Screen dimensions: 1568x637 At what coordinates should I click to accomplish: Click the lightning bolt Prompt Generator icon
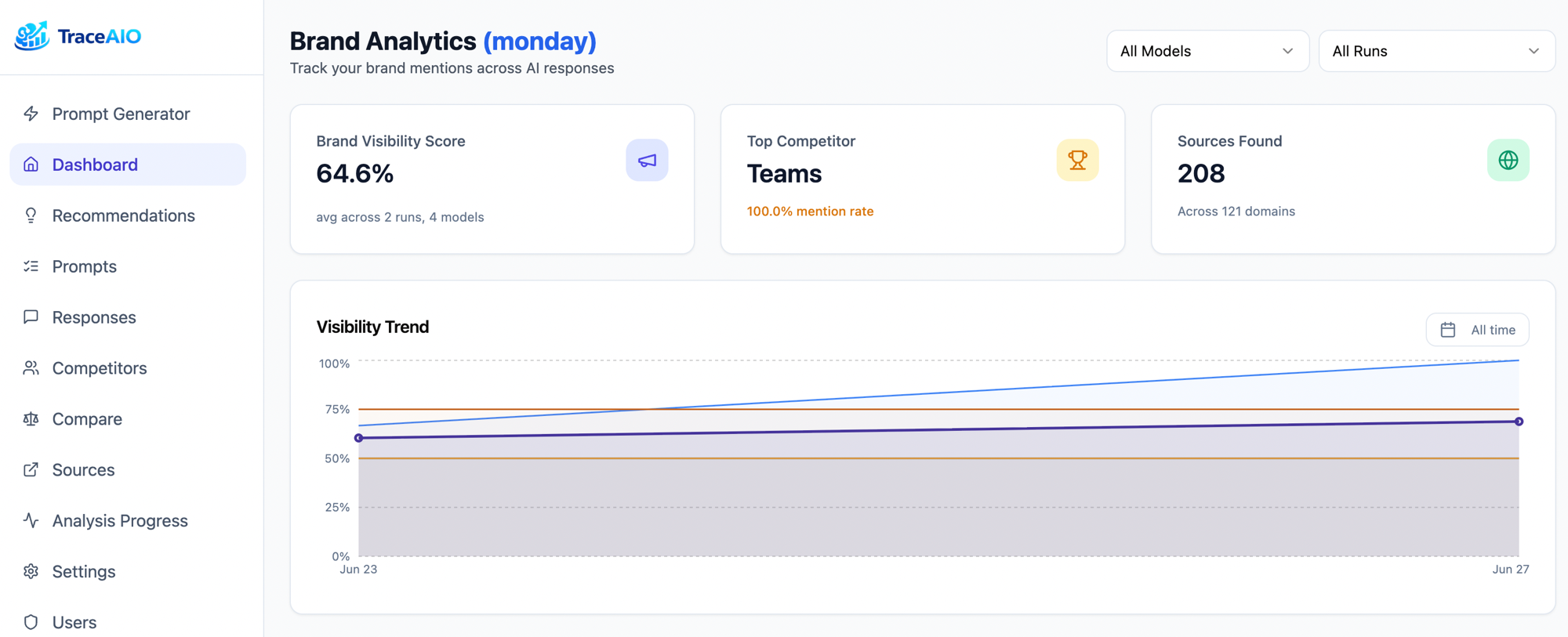31,114
